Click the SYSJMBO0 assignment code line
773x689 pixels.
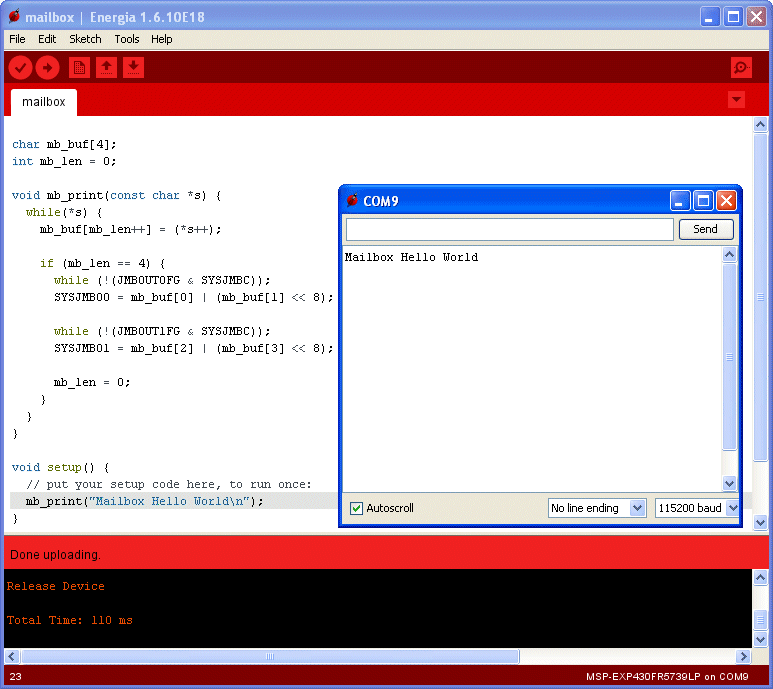[x=194, y=298]
